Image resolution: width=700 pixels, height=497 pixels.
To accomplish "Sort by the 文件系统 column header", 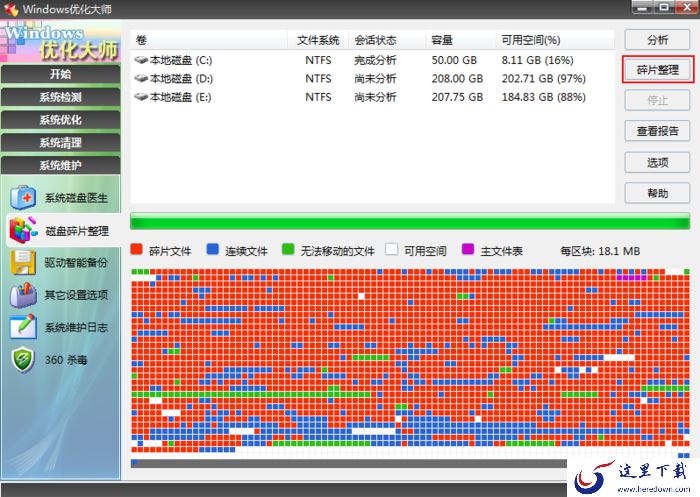I will pos(318,40).
